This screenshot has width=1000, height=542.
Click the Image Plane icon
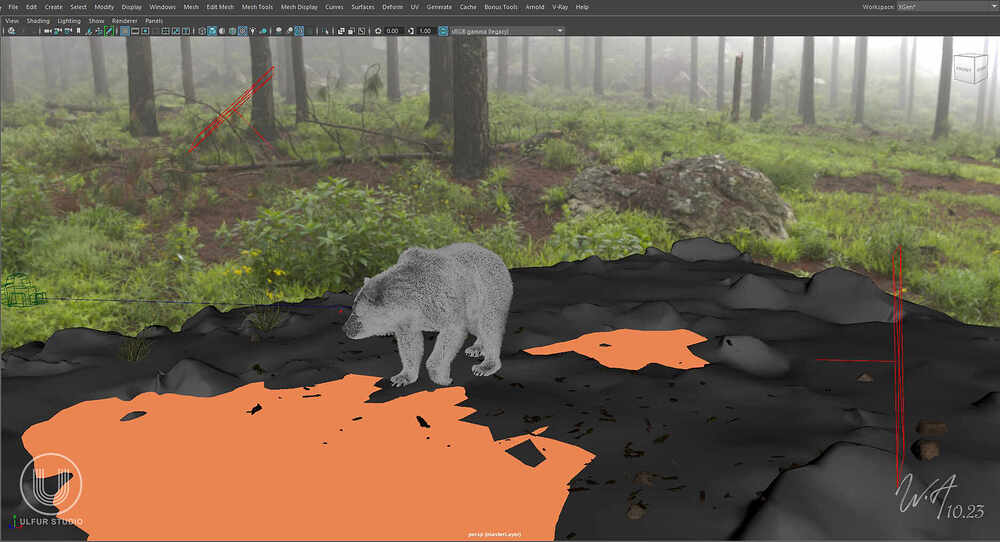(x=89, y=31)
